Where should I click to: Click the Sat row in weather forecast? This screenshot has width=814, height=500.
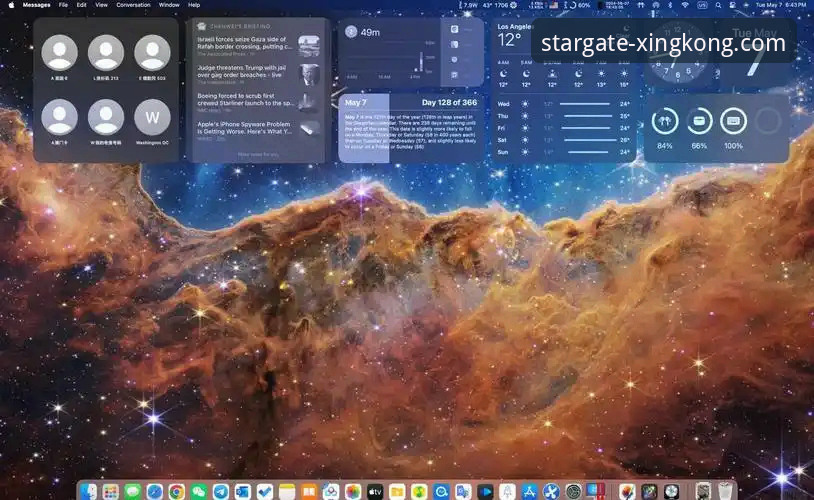pyautogui.click(x=563, y=140)
